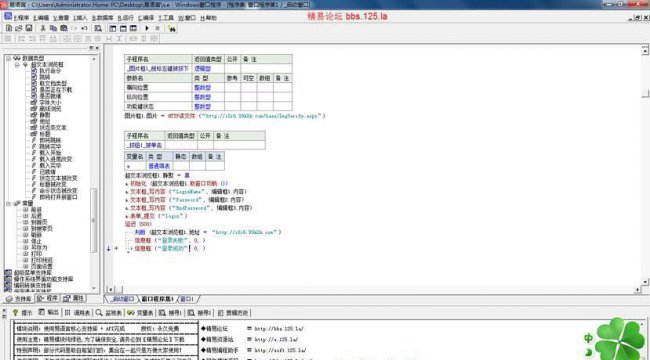650x360 pixels.
Task: Click the binoculars search toolbar icon
Action: point(172,28)
